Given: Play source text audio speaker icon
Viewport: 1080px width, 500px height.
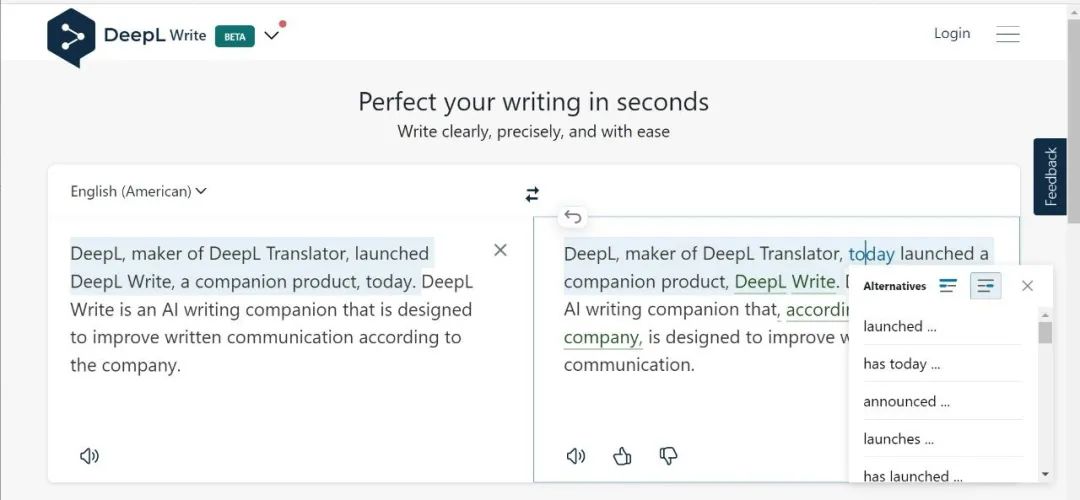Looking at the screenshot, I should coord(89,456).
